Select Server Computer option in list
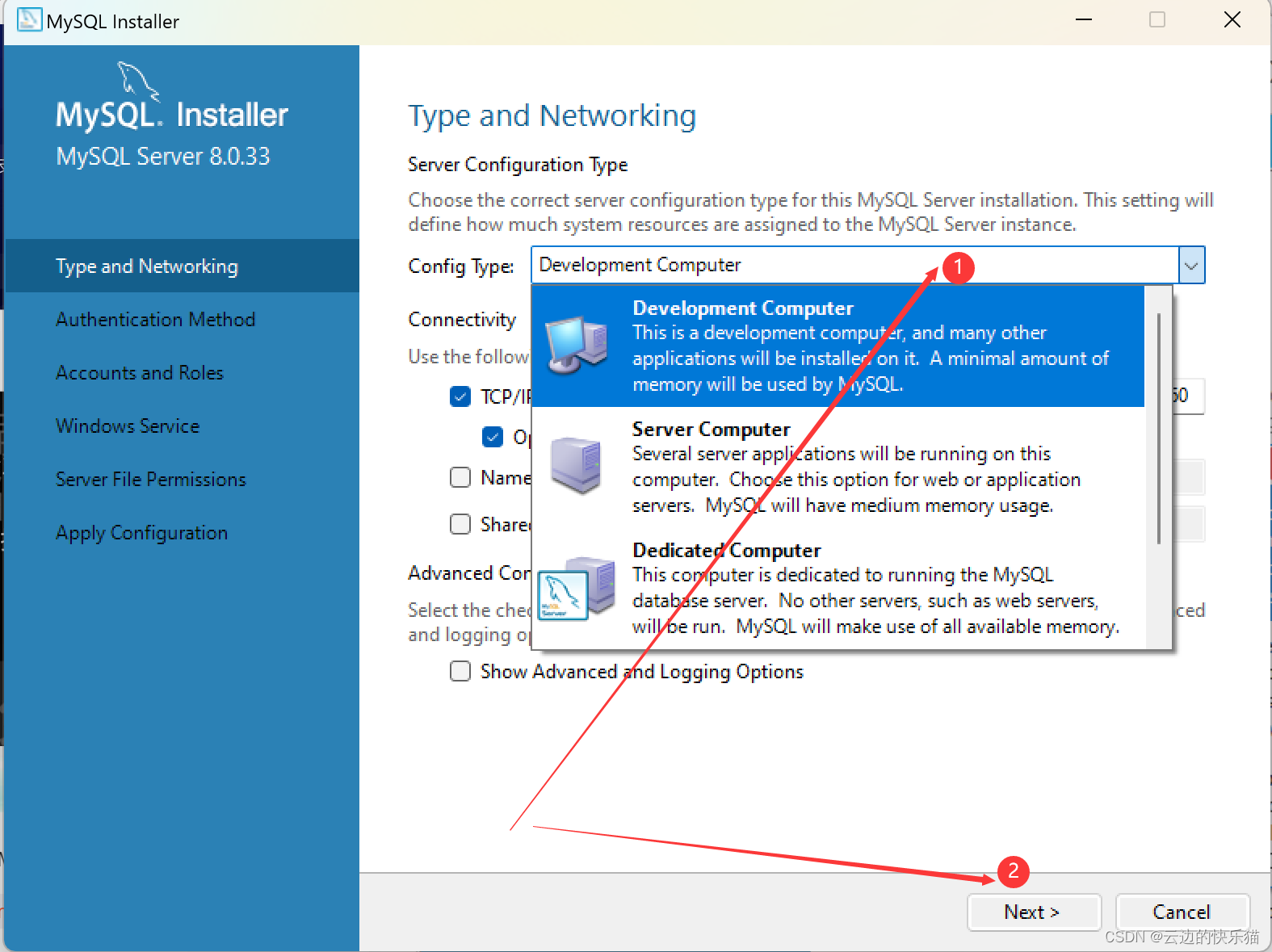The height and width of the screenshot is (952, 1272). point(838,467)
